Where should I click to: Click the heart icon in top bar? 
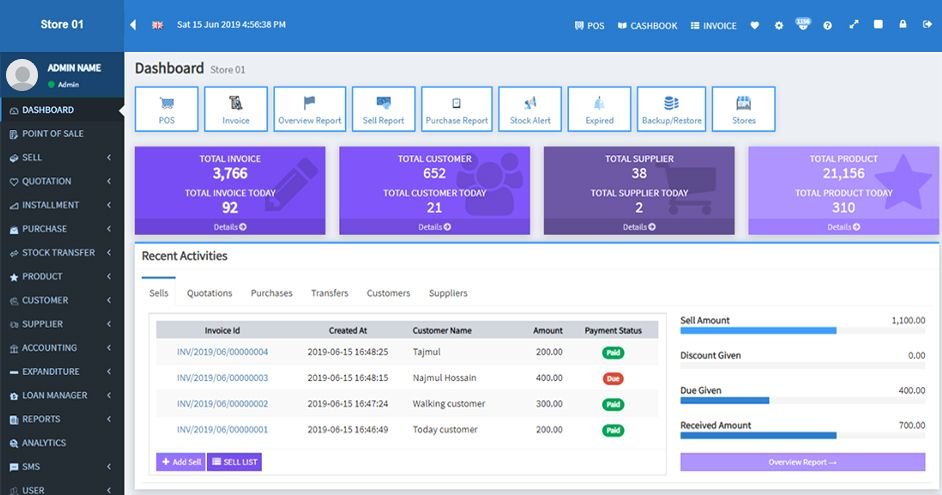pos(755,25)
